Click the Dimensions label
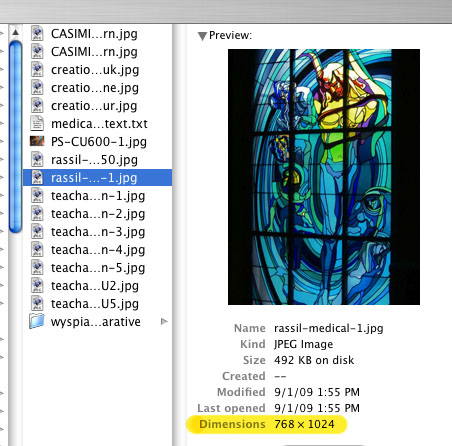Viewport: 452px width, 446px height. coord(232,424)
